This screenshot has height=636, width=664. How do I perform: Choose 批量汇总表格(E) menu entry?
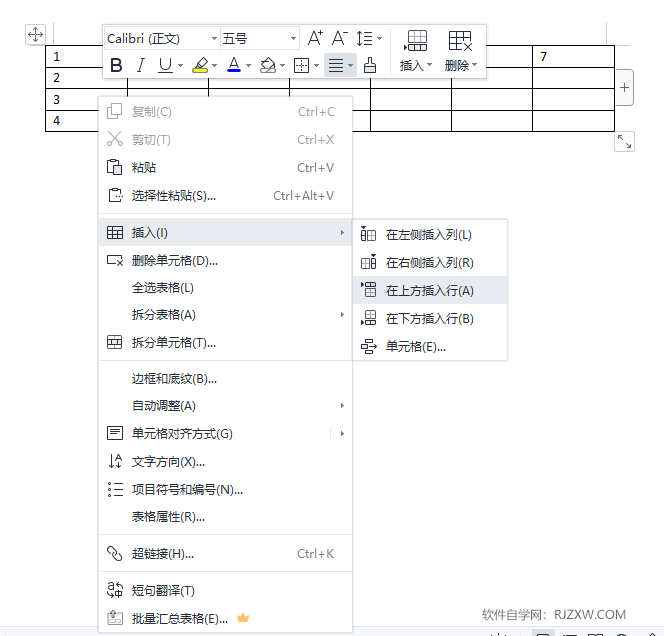225,619
